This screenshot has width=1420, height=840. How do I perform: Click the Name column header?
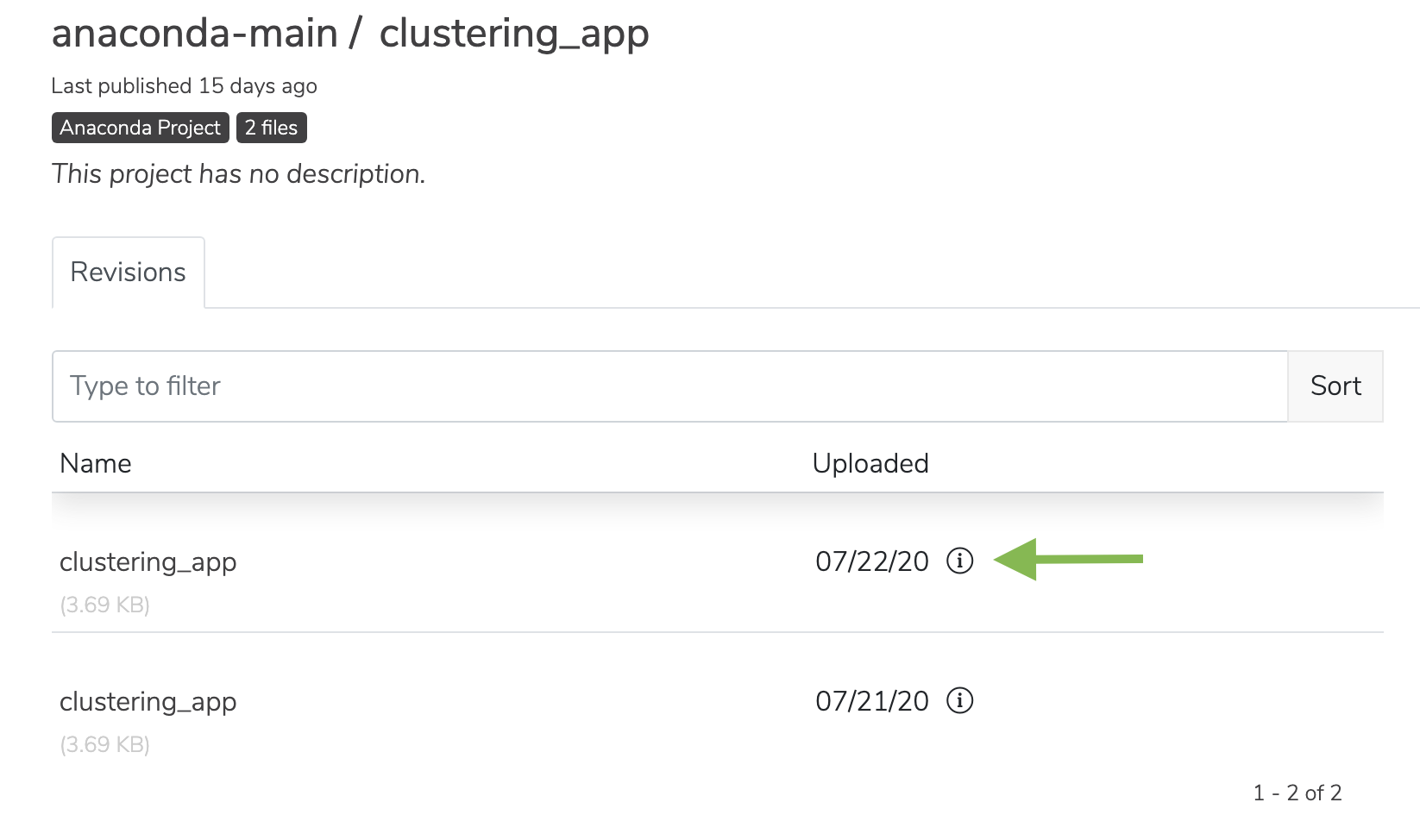point(96,464)
